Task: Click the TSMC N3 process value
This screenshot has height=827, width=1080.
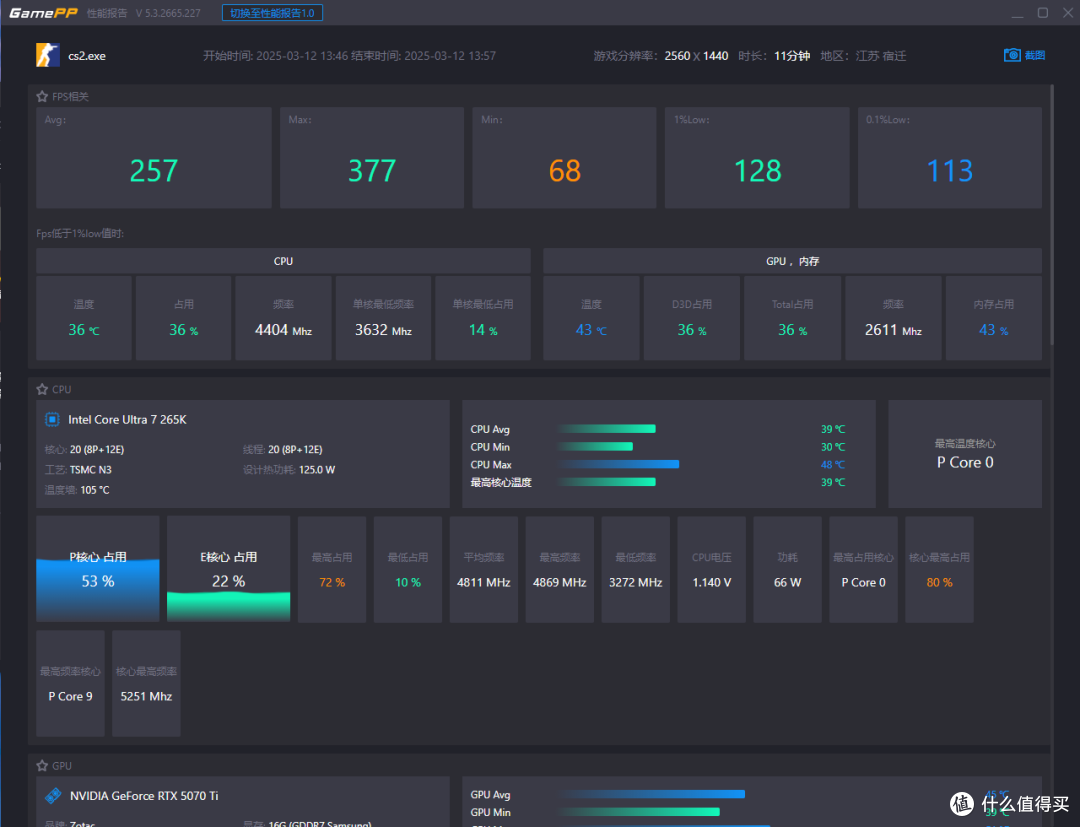Action: tap(90, 470)
